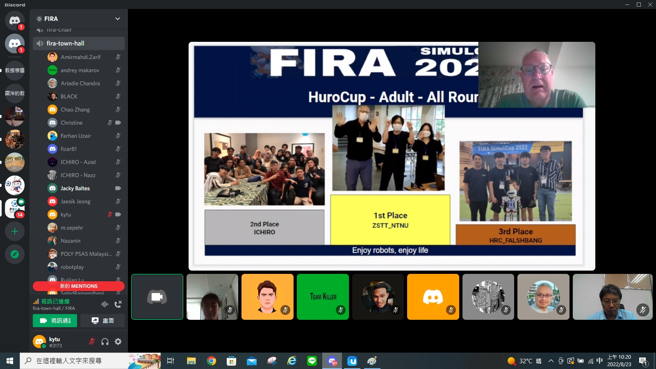Image resolution: width=656 pixels, height=369 pixels.
Task: Open Microsoft Store from taskbar
Action: (231, 361)
